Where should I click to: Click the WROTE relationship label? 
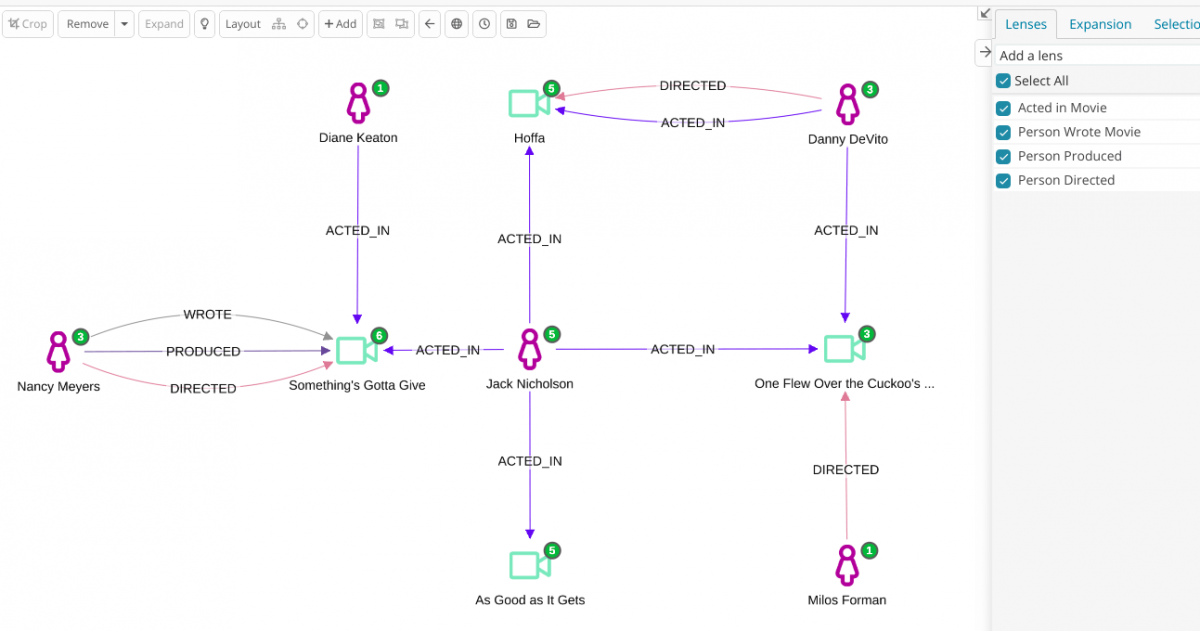click(207, 314)
